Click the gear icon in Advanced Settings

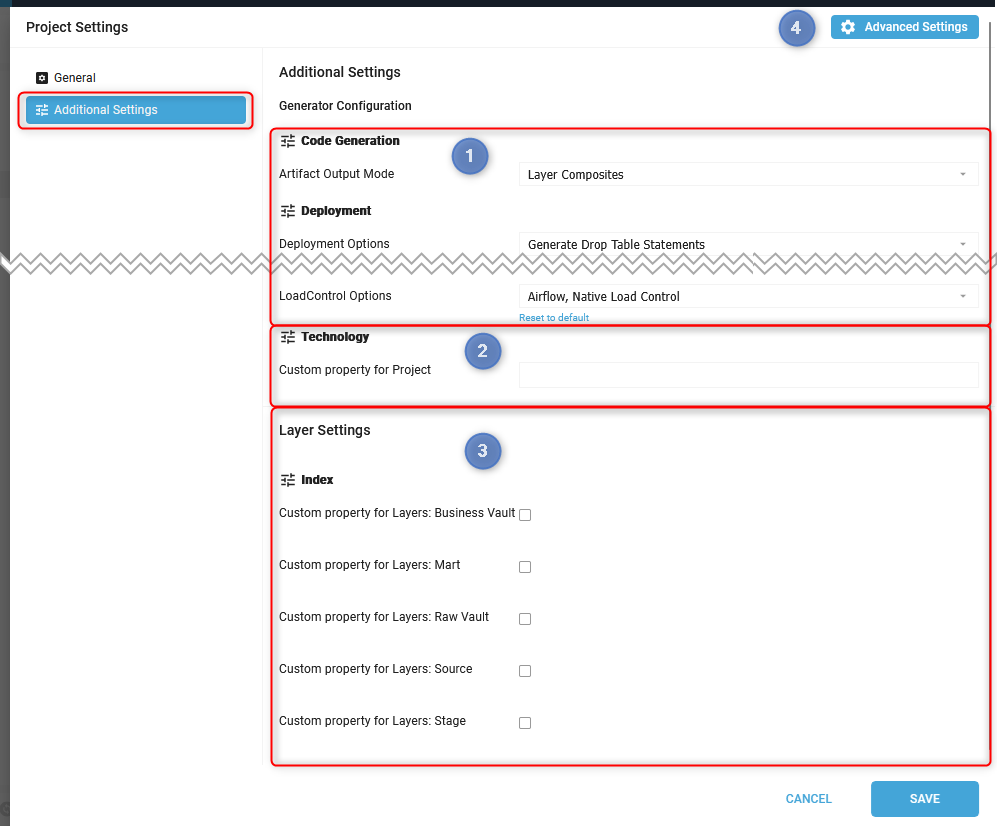848,27
